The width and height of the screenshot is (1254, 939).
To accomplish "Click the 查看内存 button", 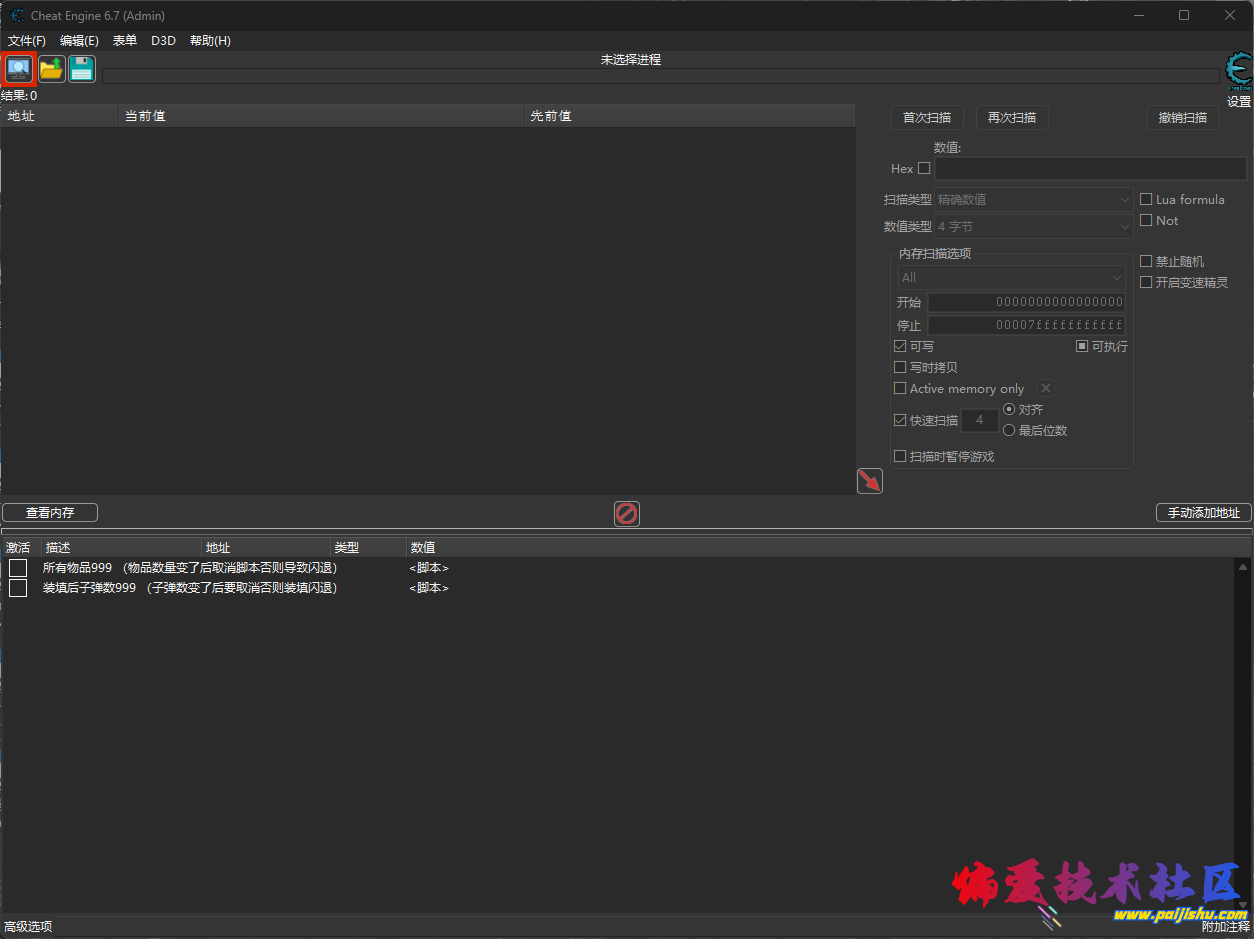I will click(x=50, y=513).
